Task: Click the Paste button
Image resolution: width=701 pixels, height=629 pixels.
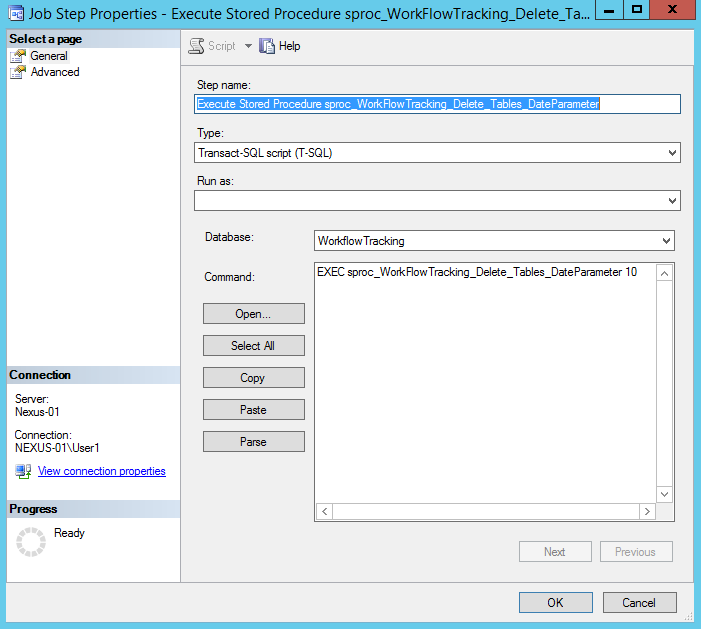Action: (x=253, y=410)
